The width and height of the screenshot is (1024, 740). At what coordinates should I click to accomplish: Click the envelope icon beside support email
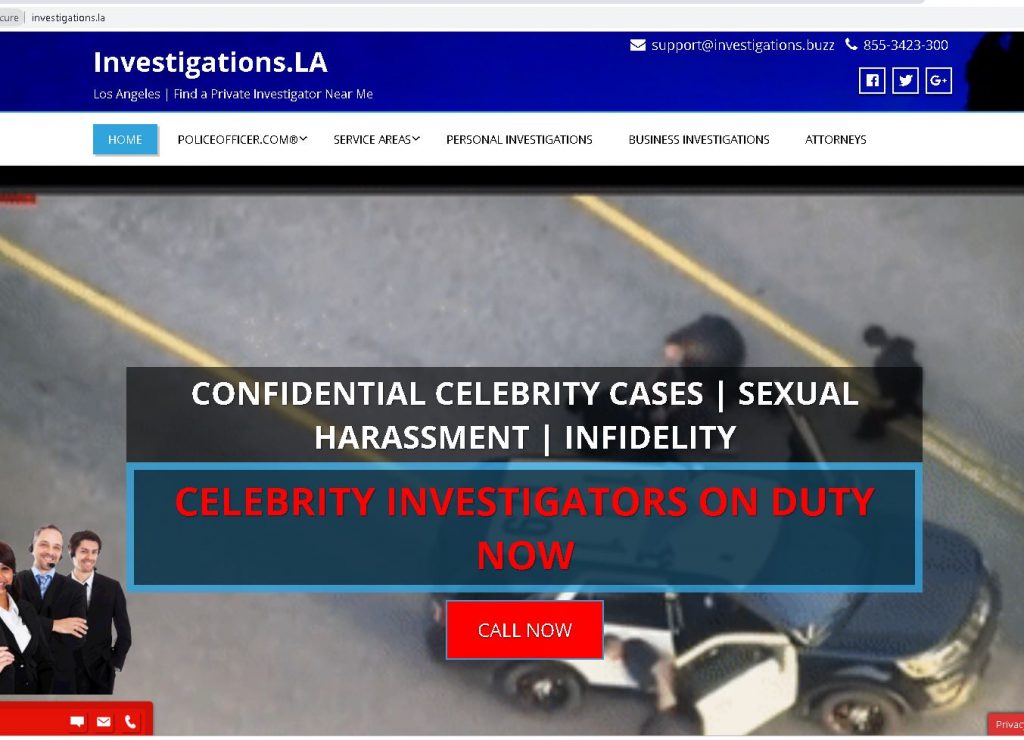coord(637,45)
